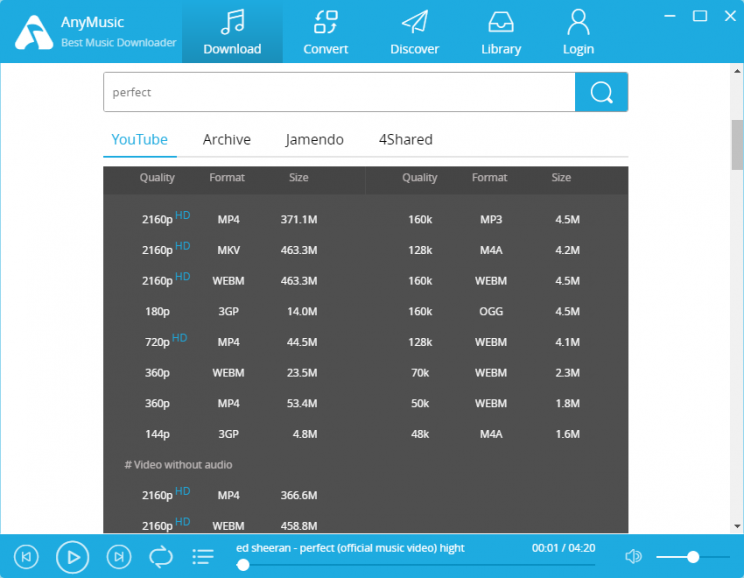This screenshot has width=744, height=578.
Task: Click the search text field
Action: [339, 92]
